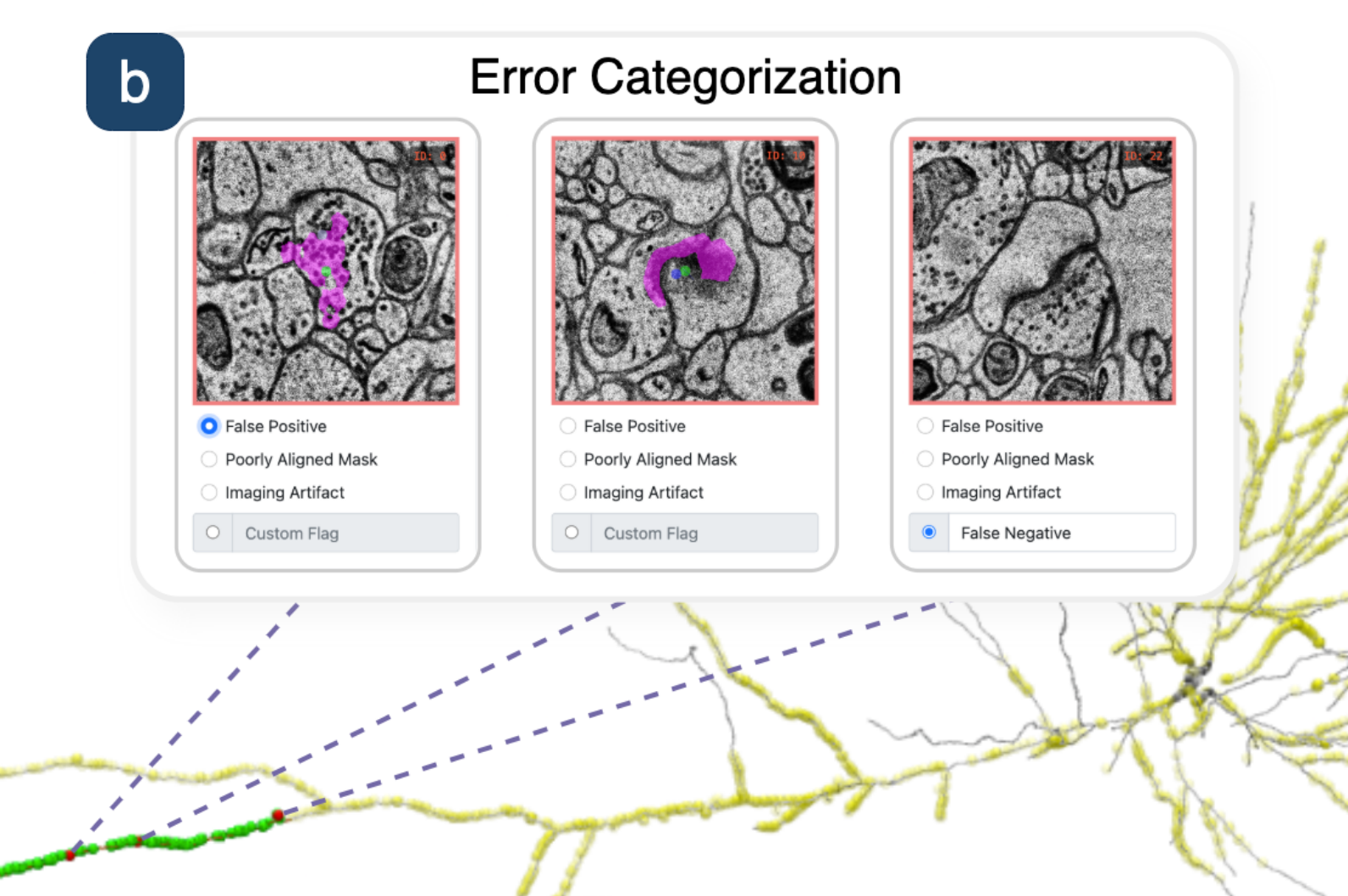Click Custom Flag text field under image ID 10
1348x896 pixels.
704,534
